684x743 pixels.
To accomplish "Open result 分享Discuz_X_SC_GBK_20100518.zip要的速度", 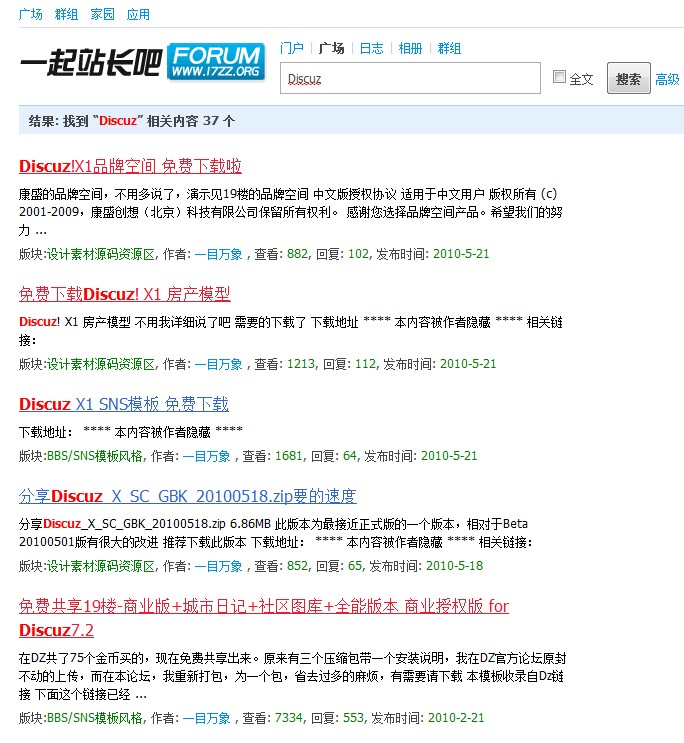I will (x=188, y=496).
